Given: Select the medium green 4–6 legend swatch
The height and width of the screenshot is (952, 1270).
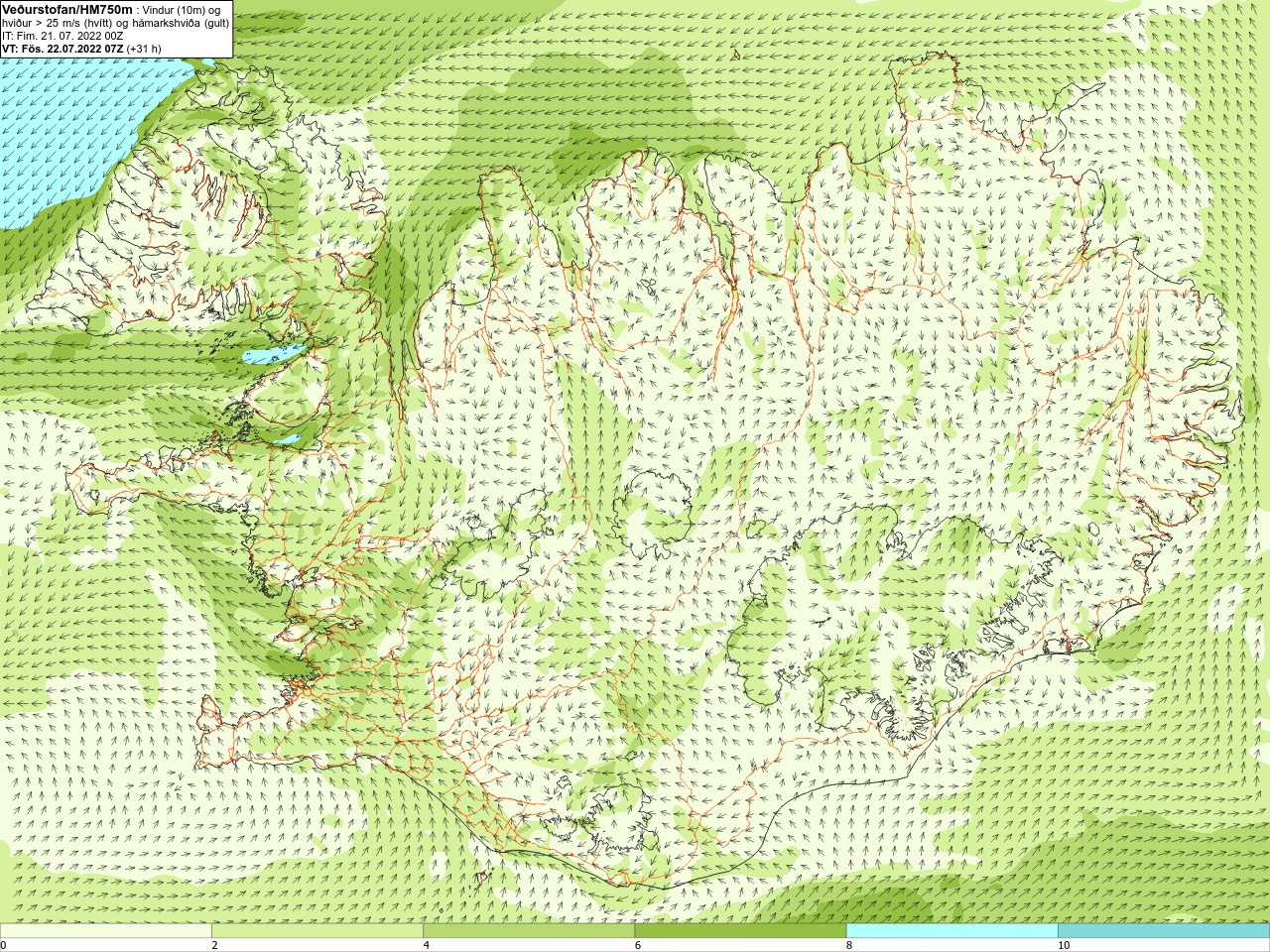Looking at the screenshot, I should (x=529, y=931).
